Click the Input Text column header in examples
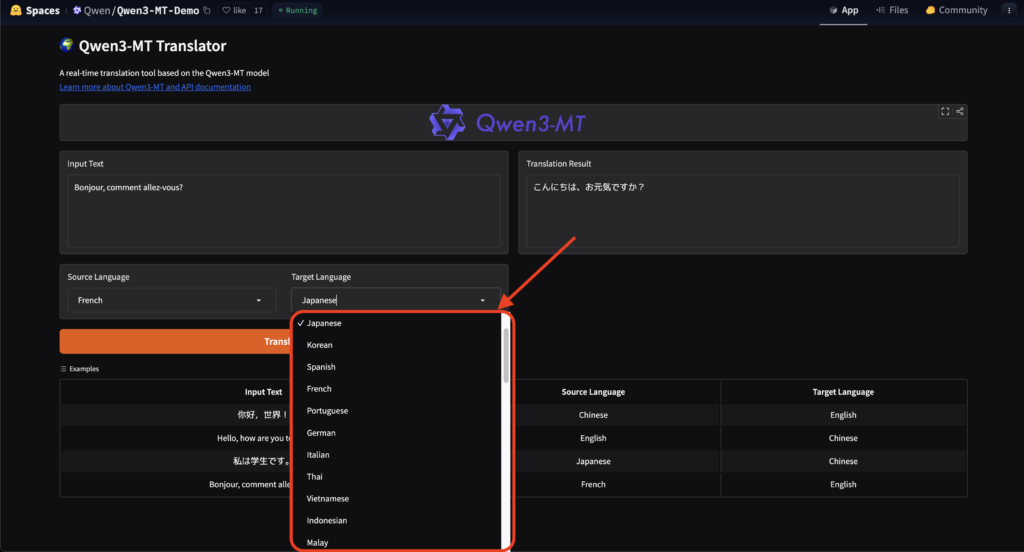This screenshot has width=1024, height=552. pos(263,392)
